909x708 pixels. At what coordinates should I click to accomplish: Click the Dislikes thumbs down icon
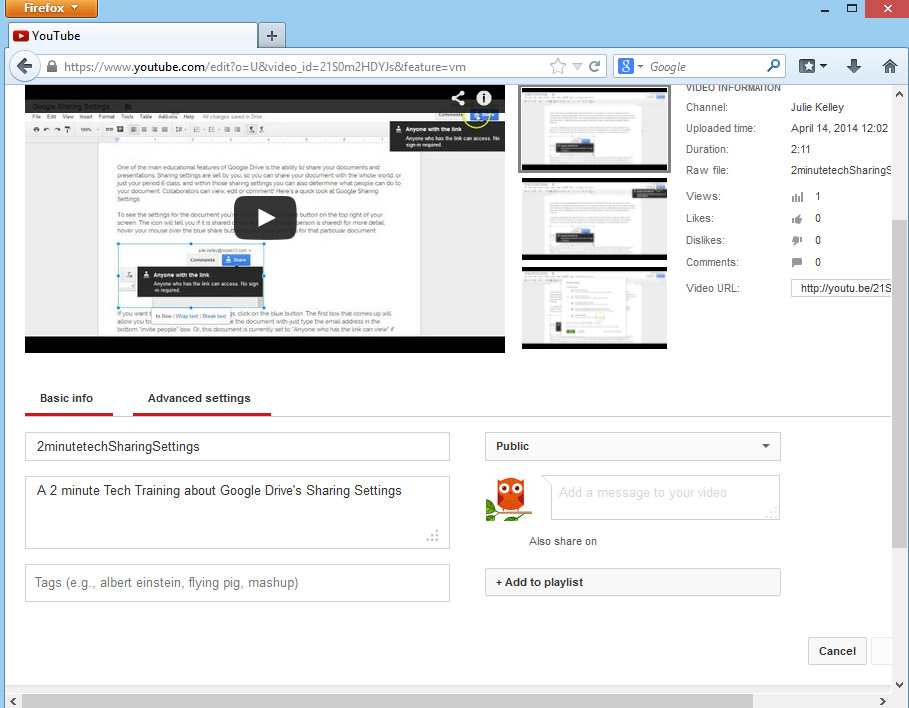pos(797,241)
